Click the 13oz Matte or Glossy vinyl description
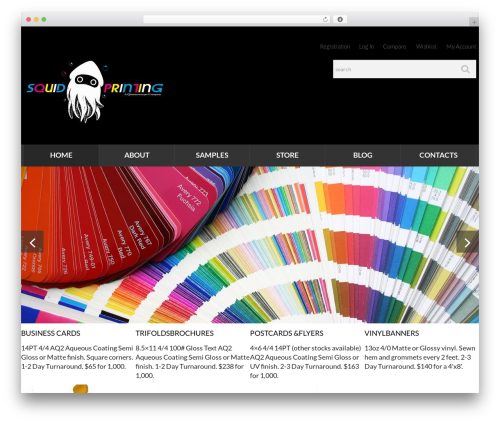This screenshot has height=423, width=500. point(420,357)
